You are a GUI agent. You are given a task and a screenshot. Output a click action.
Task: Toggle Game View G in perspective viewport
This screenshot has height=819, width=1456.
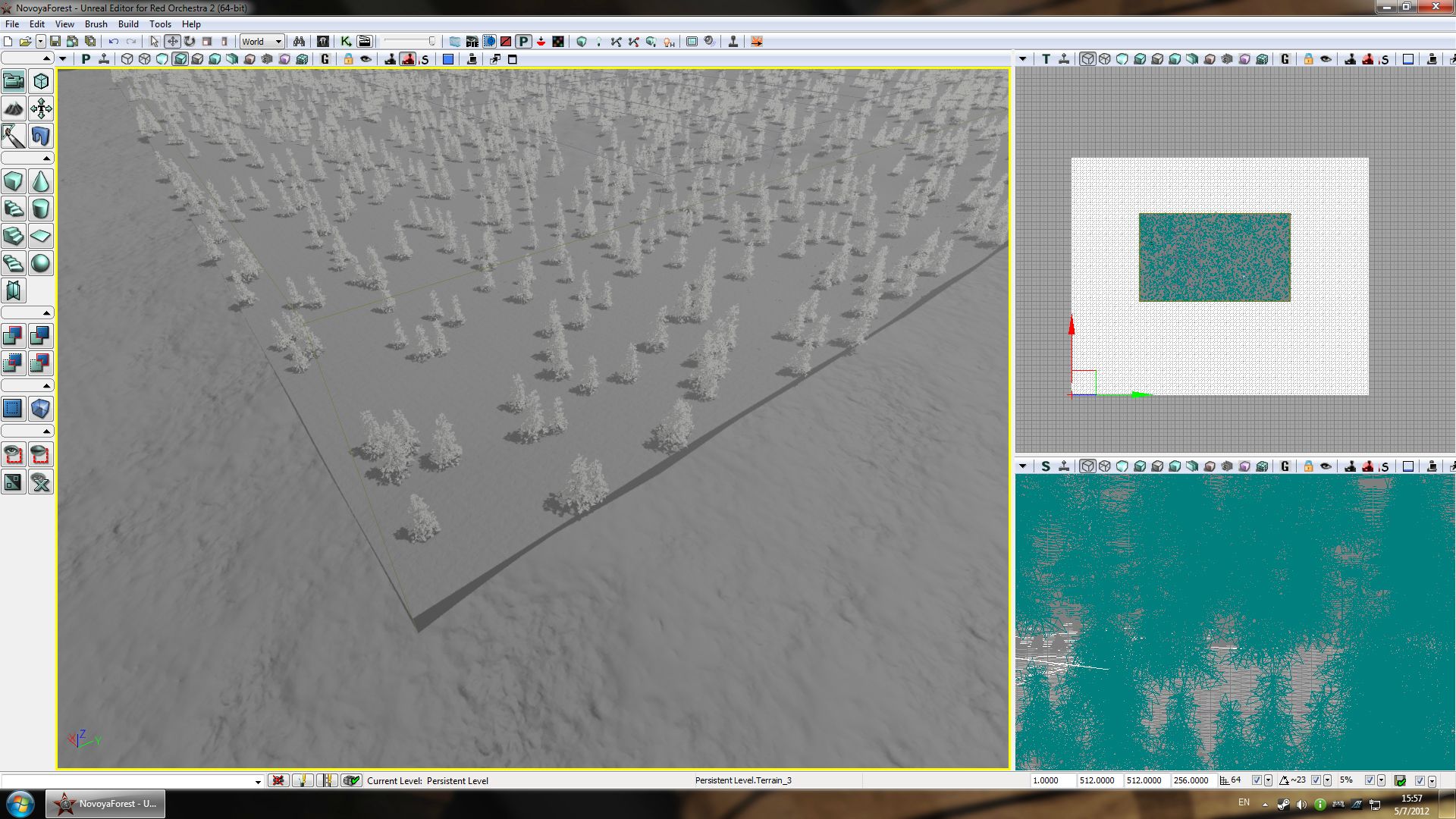325,58
